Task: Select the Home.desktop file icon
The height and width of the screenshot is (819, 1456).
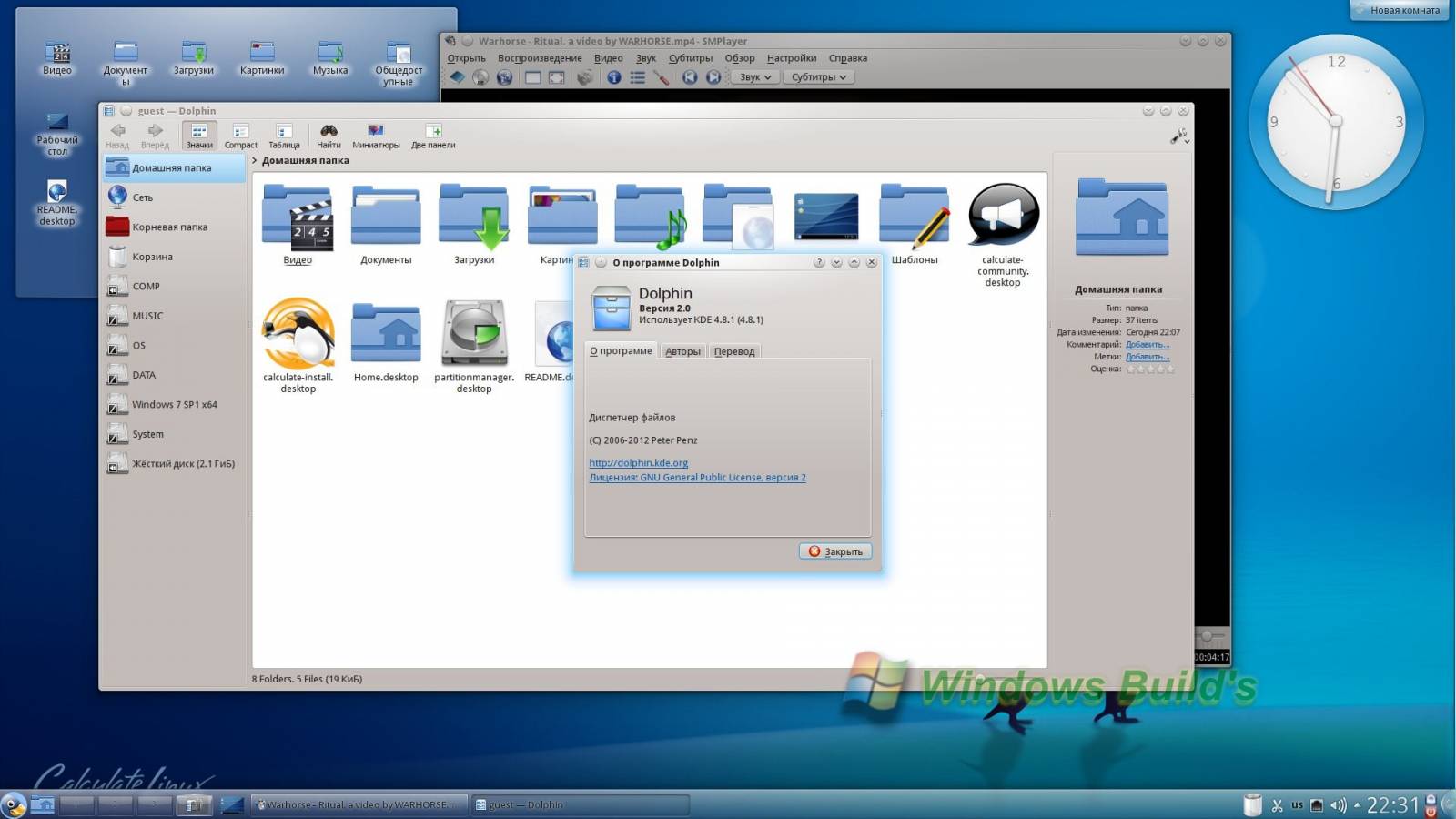Action: coord(386,333)
